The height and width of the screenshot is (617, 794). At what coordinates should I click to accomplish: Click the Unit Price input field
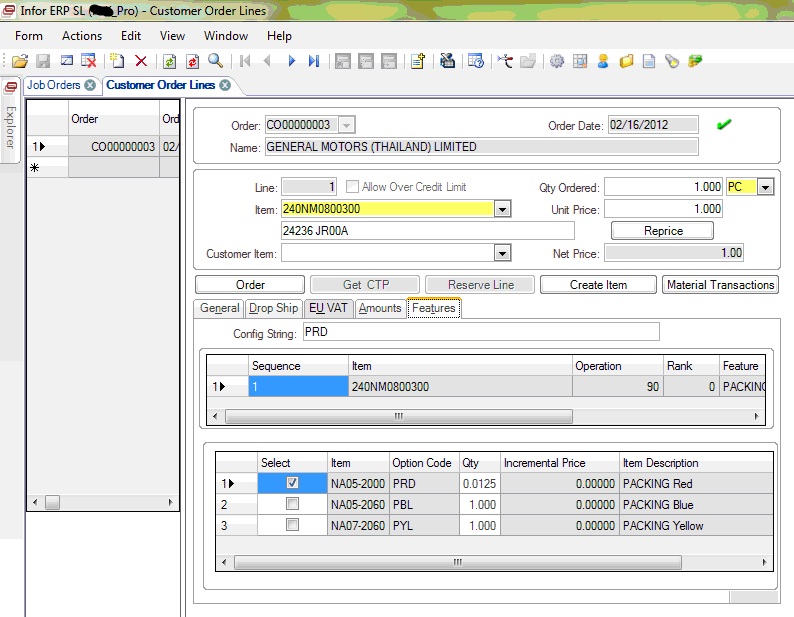tap(663, 209)
